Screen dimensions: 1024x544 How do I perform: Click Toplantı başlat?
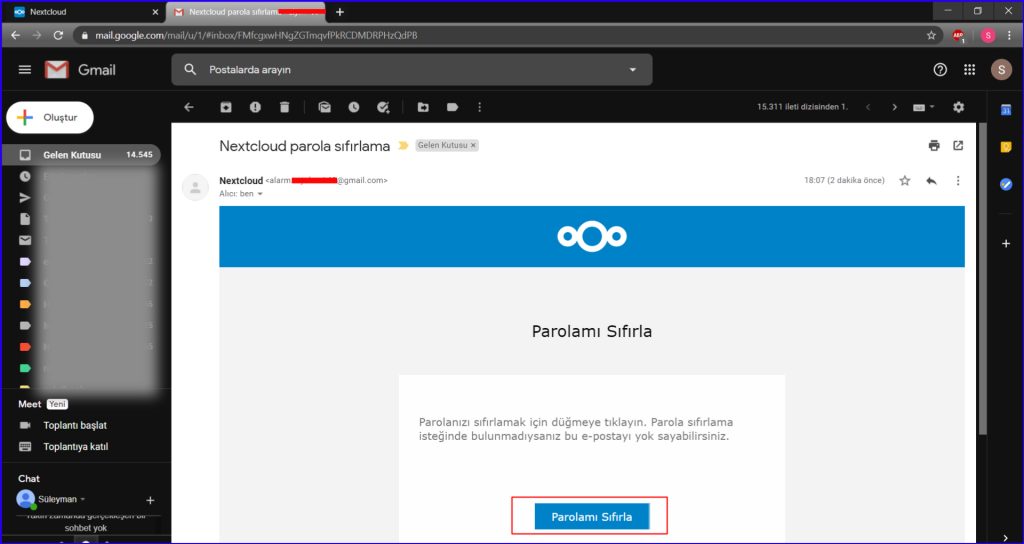point(75,425)
